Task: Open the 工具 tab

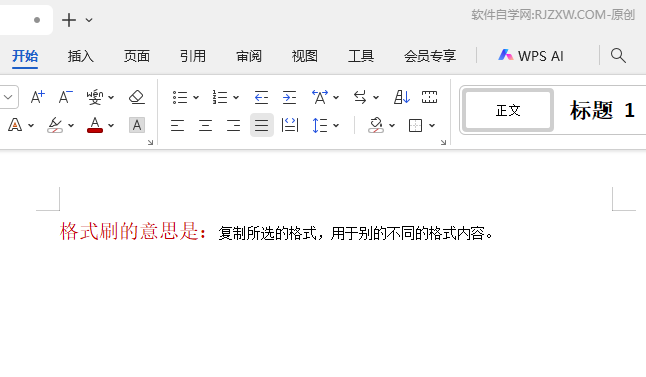Action: [361, 56]
